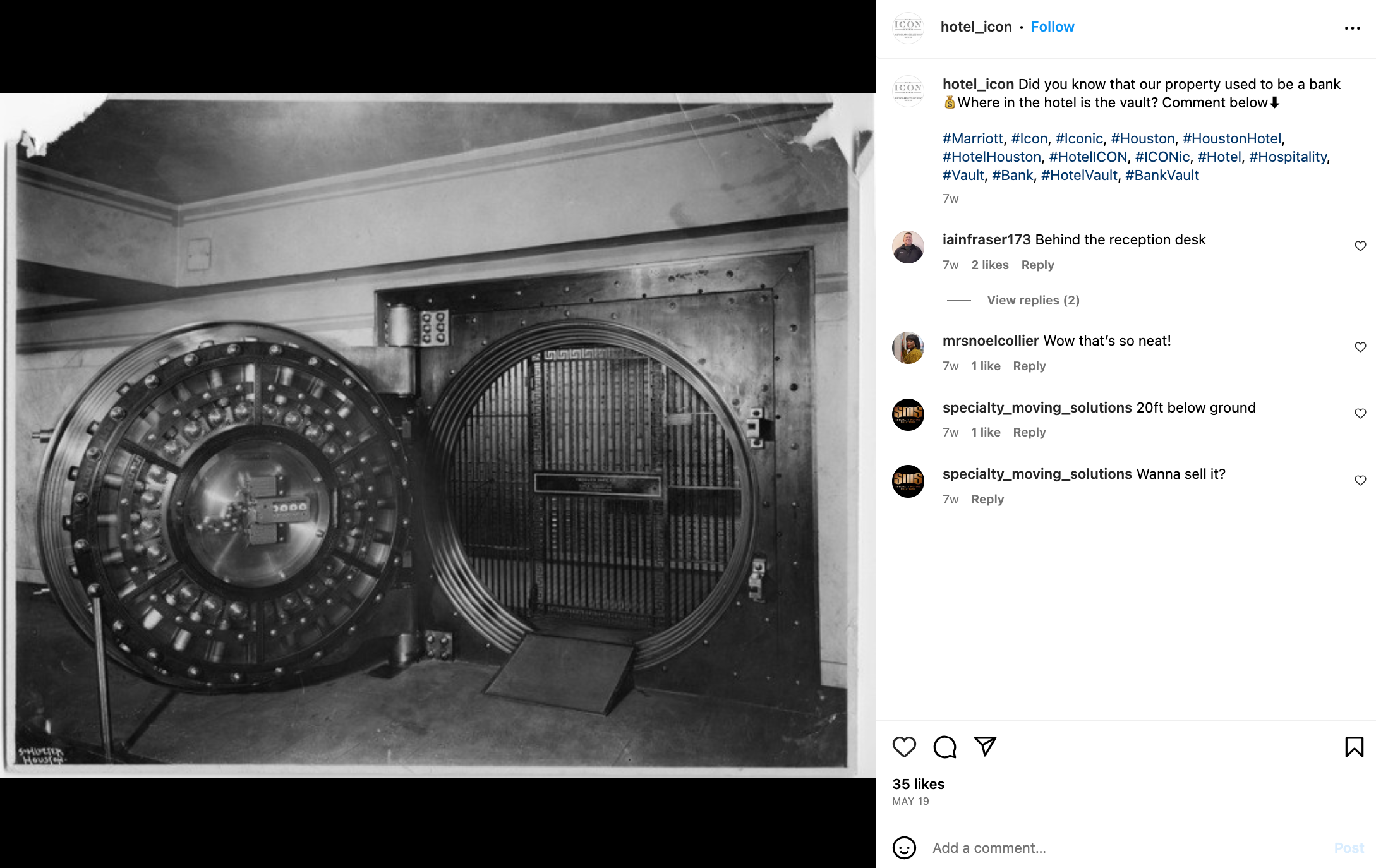
Task: Like iainfraser173's comment with the heart
Action: pos(1360,246)
